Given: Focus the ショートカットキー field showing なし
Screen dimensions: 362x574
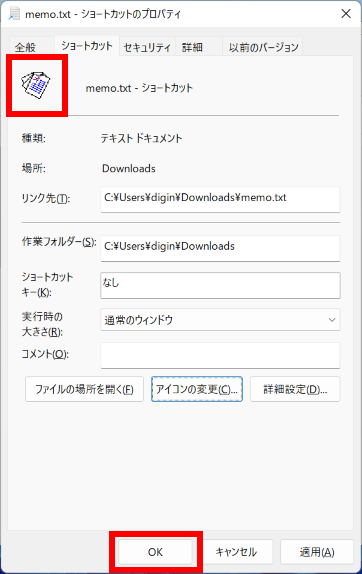Looking at the screenshot, I should [220, 285].
